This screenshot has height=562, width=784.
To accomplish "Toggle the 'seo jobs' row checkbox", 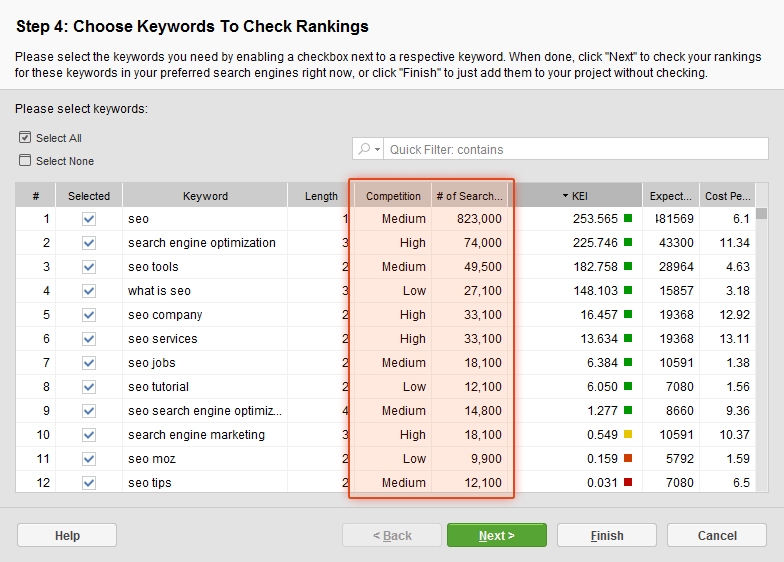I will [x=89, y=363].
